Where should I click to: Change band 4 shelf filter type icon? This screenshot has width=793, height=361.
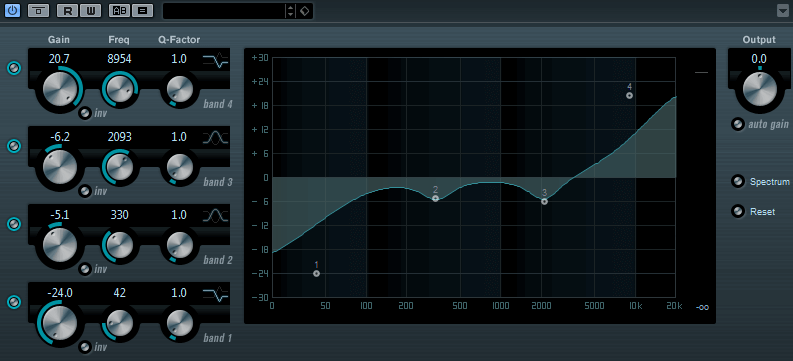pos(216,61)
